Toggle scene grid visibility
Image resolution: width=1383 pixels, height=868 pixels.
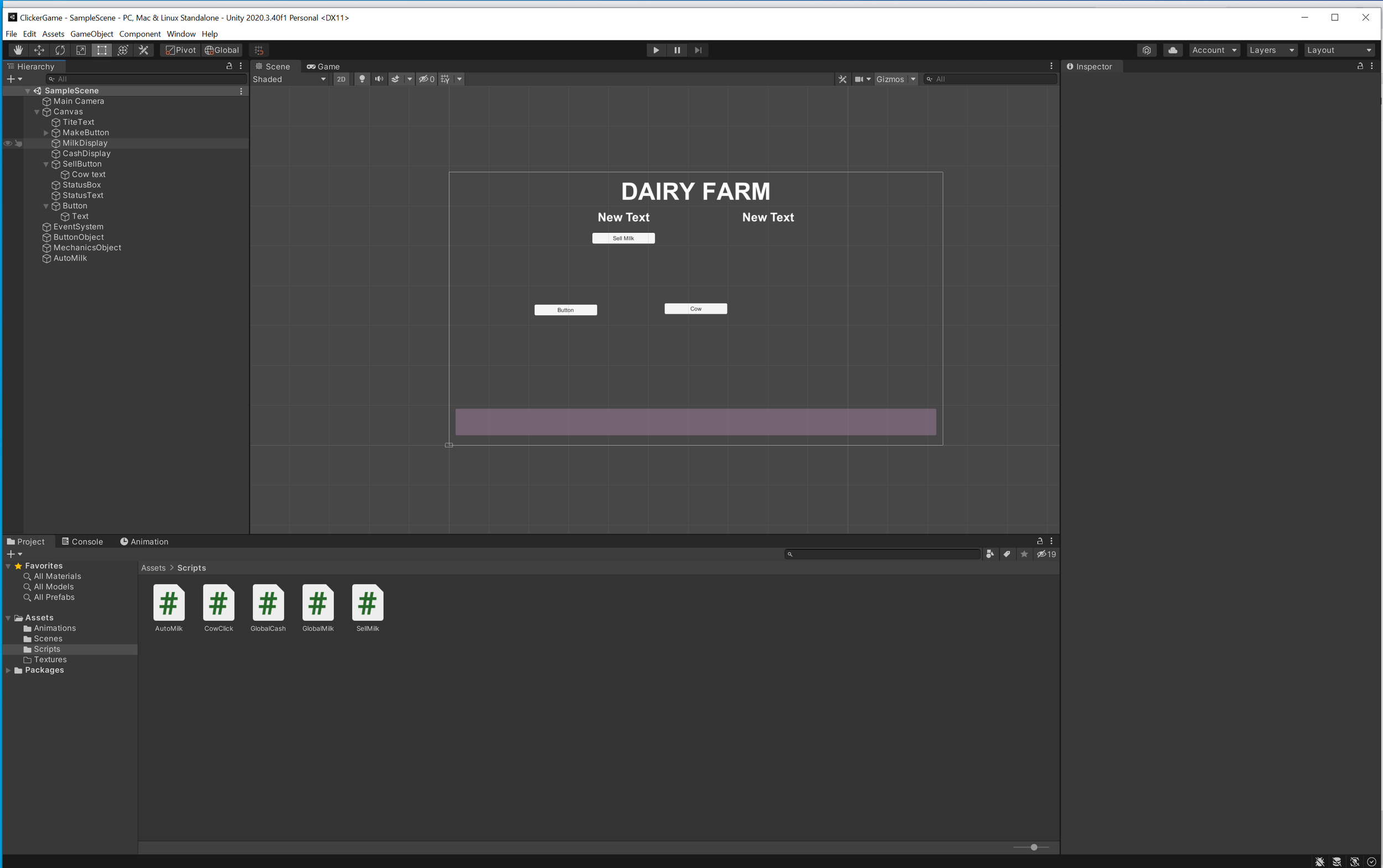click(x=445, y=79)
